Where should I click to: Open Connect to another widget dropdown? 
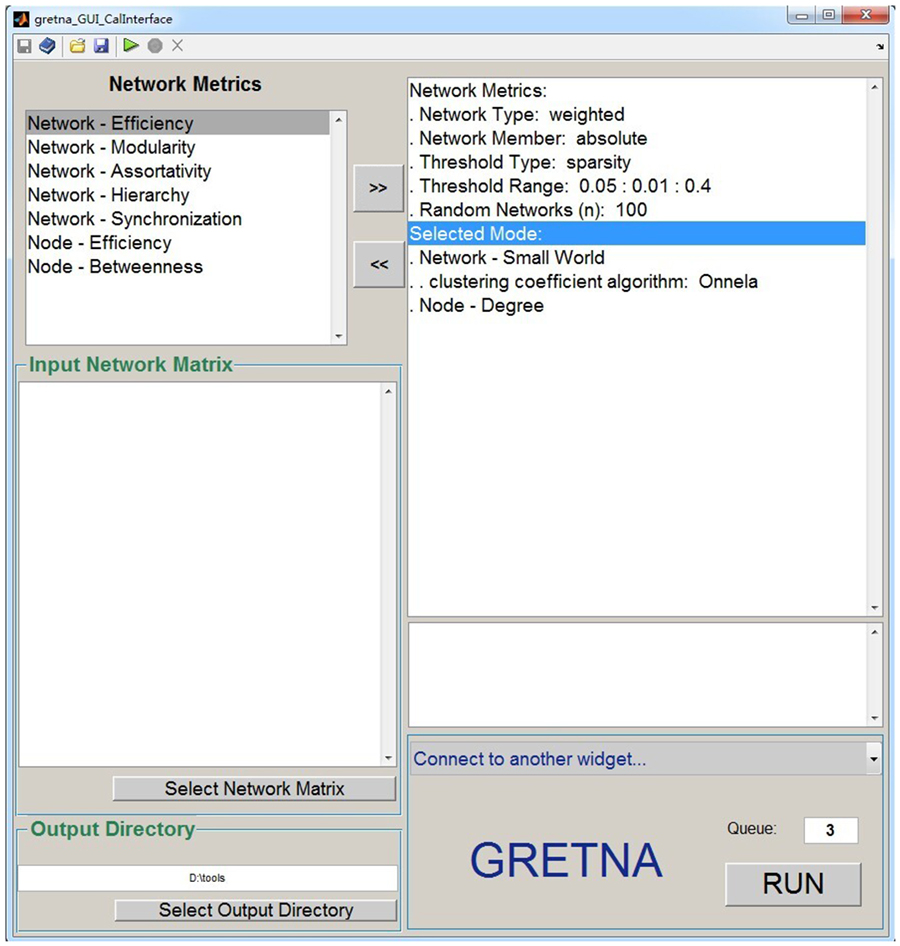point(645,759)
